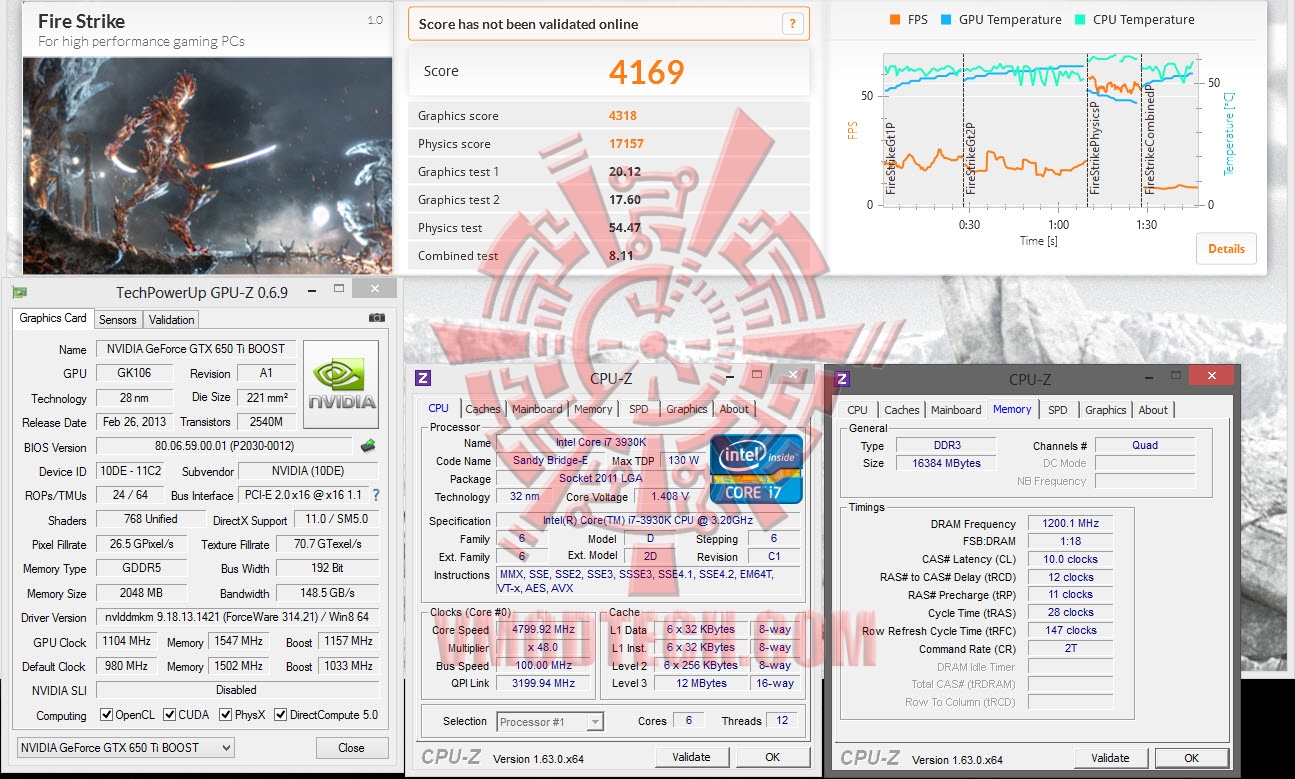
Task: Click the Bus Interface question mark icon
Action: [376, 495]
